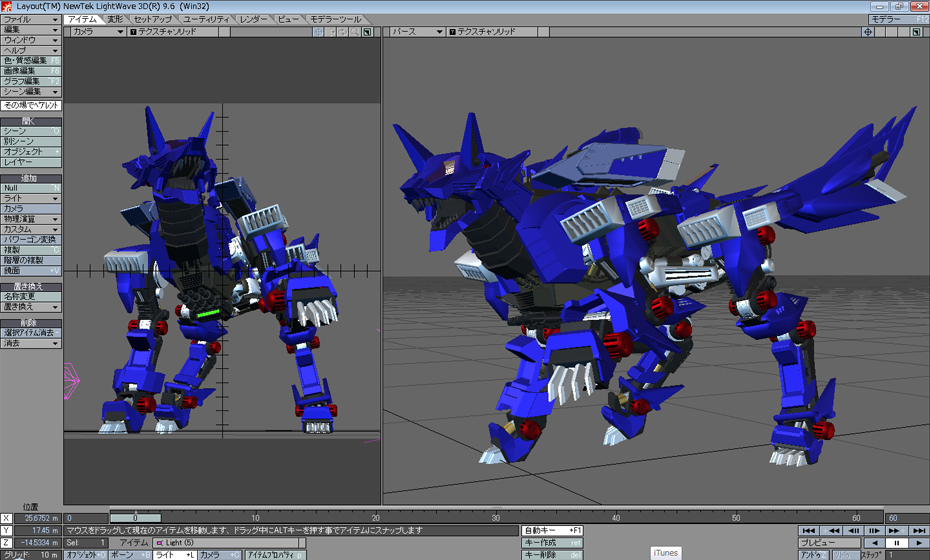930x560 pixels.
Task: Open テクスチャソリッド display mode in left viewport
Action: (174, 31)
